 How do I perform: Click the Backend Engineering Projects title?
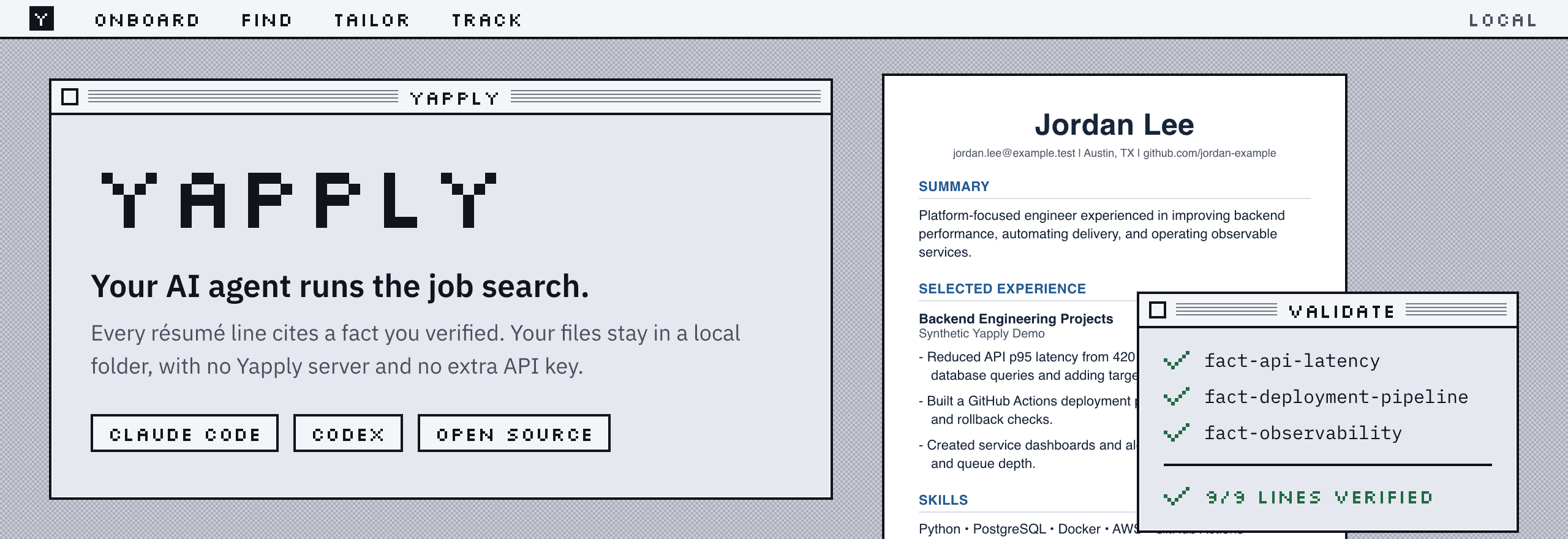pos(1016,318)
